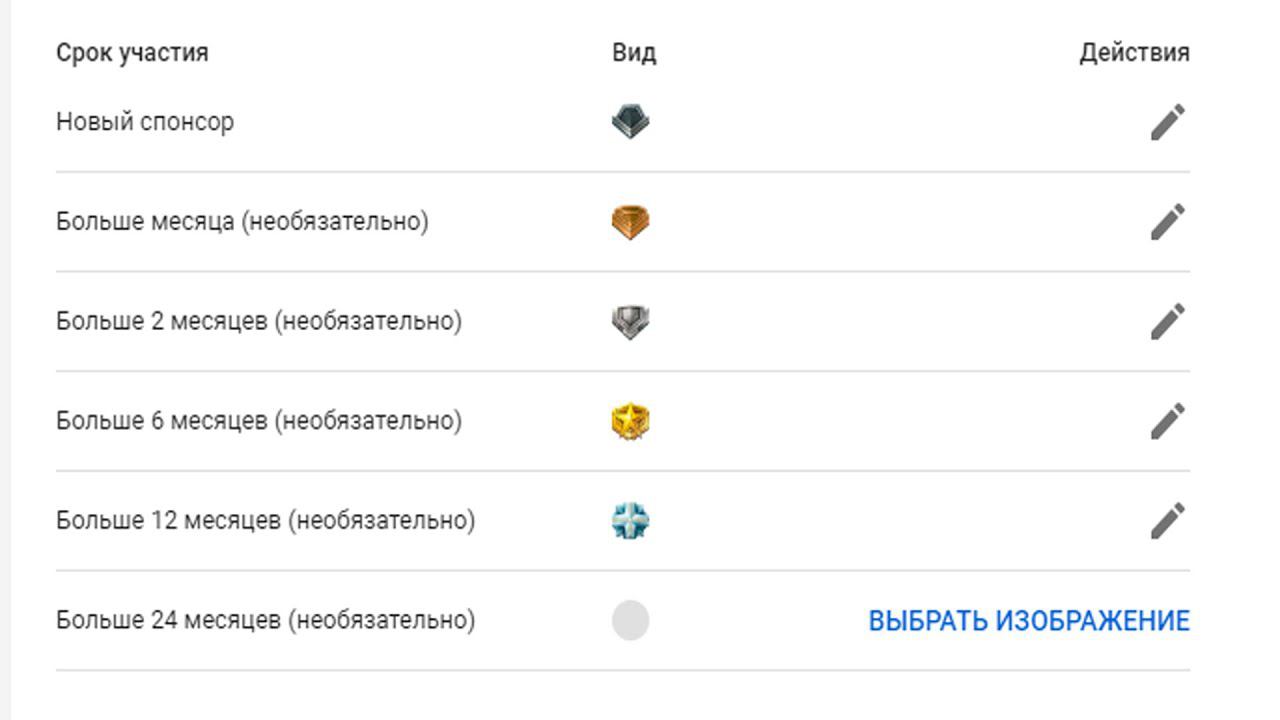
Task: Click the Срок участия column header
Action: point(132,53)
